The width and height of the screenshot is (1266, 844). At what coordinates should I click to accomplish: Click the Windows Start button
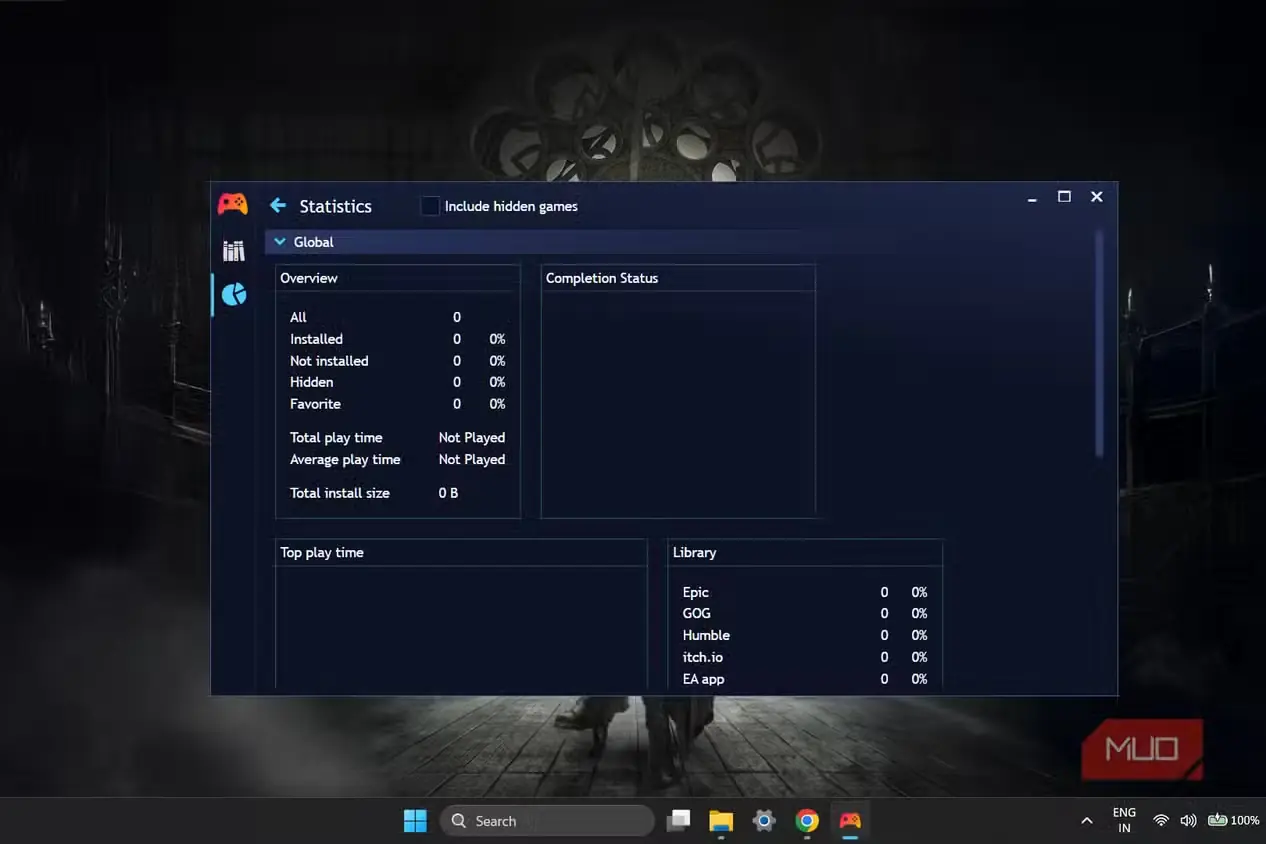coord(415,821)
